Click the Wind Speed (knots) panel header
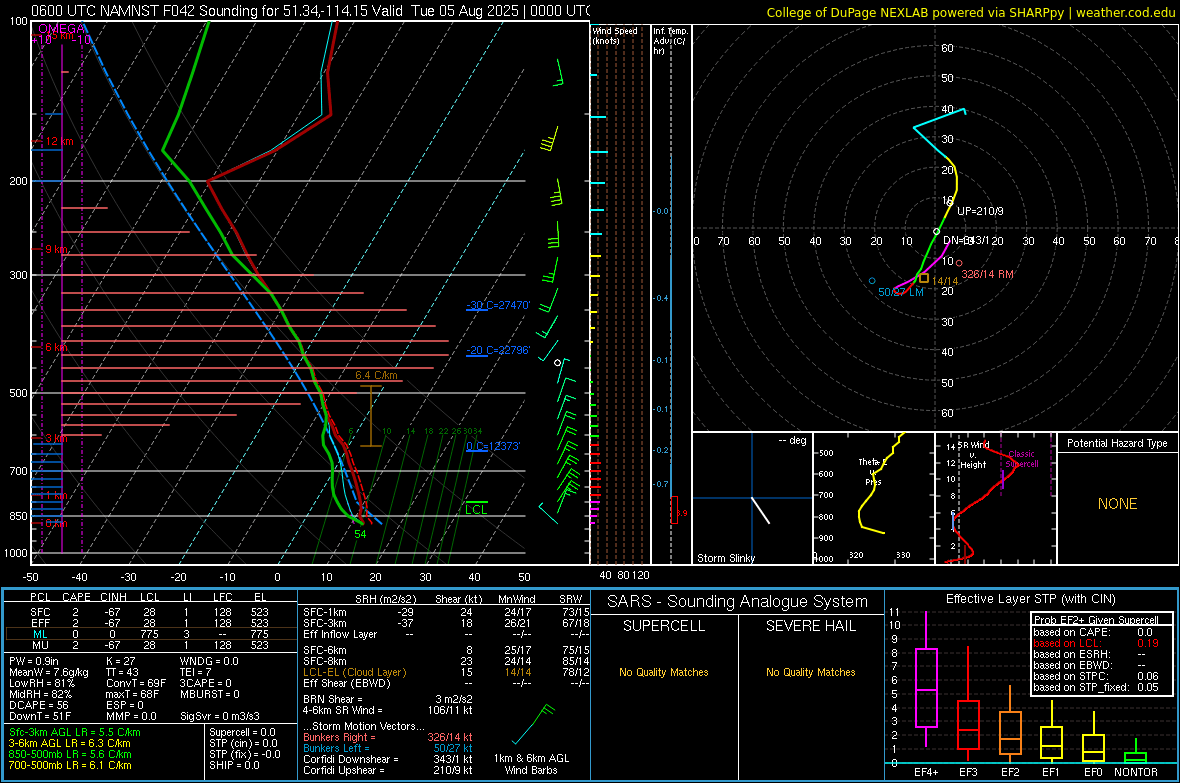The height and width of the screenshot is (783, 1180). tap(615, 35)
